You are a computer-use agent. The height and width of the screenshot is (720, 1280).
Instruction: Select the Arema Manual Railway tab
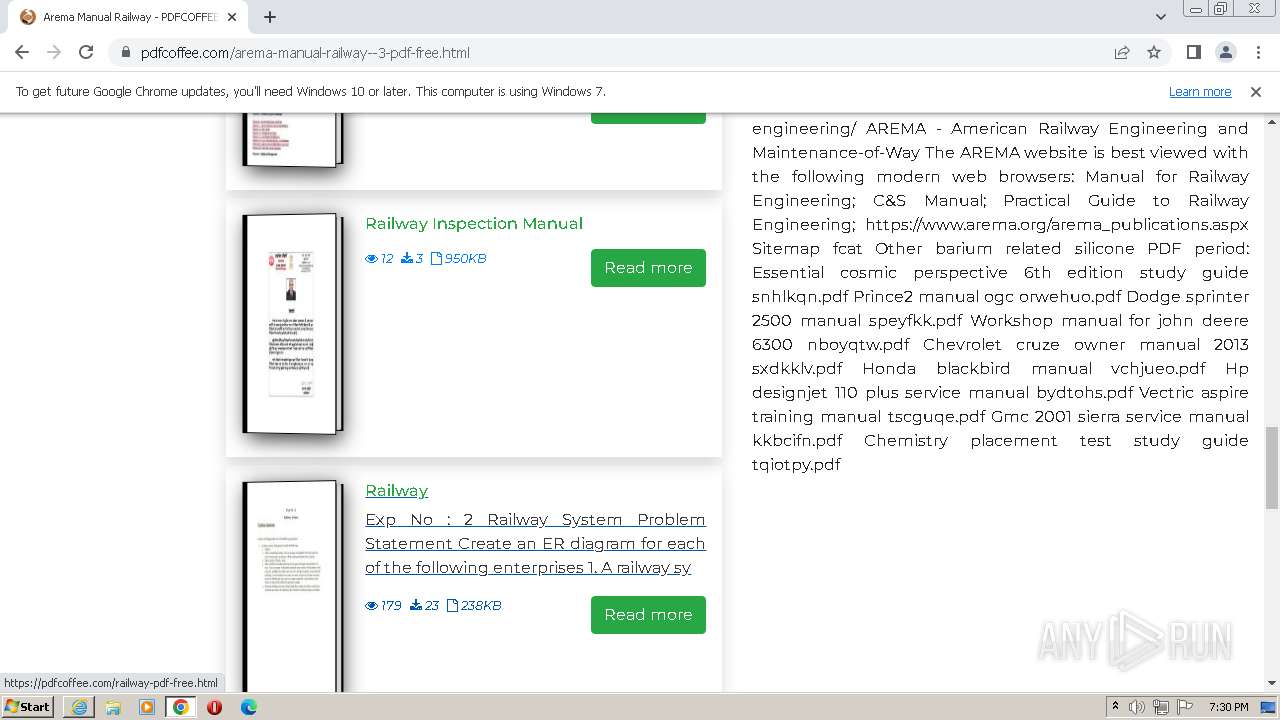[x=129, y=17]
